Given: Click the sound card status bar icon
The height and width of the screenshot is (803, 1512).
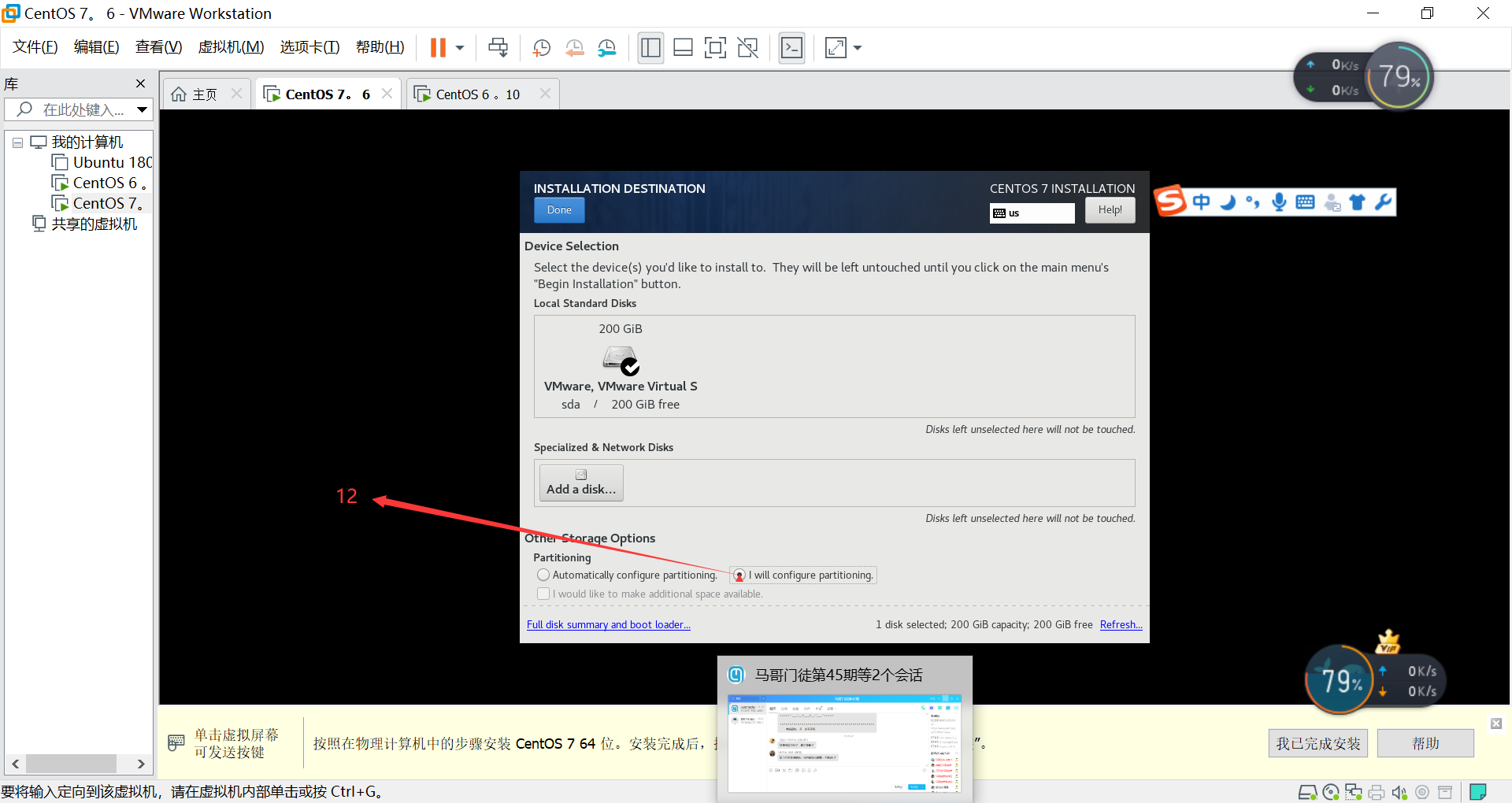Looking at the screenshot, I should [1399, 792].
